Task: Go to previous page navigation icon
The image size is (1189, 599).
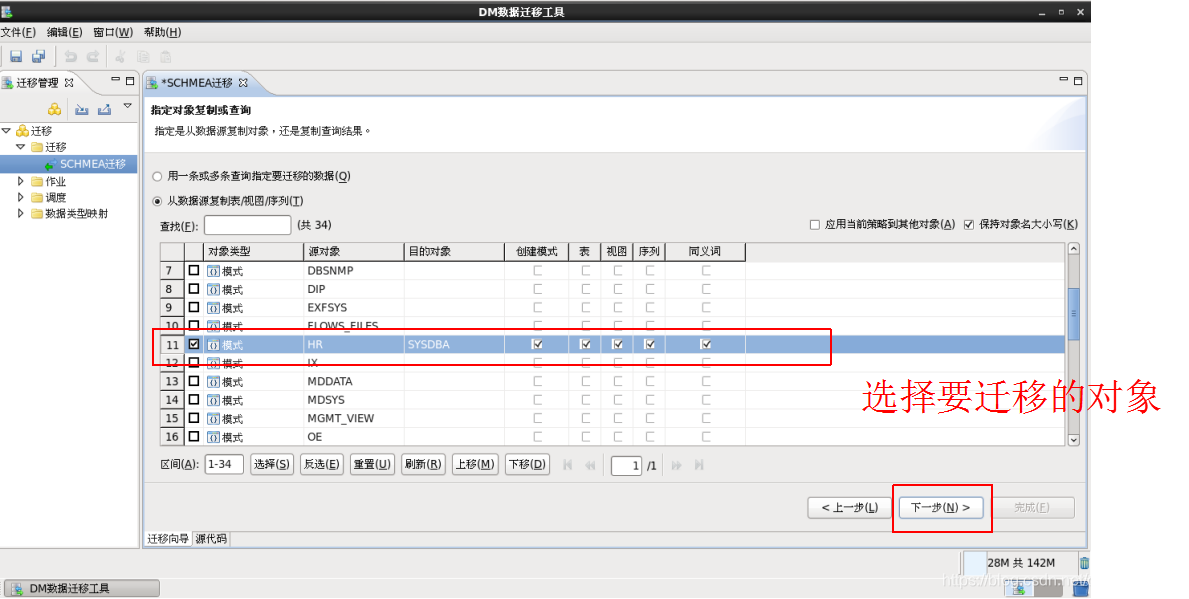Action: point(590,465)
